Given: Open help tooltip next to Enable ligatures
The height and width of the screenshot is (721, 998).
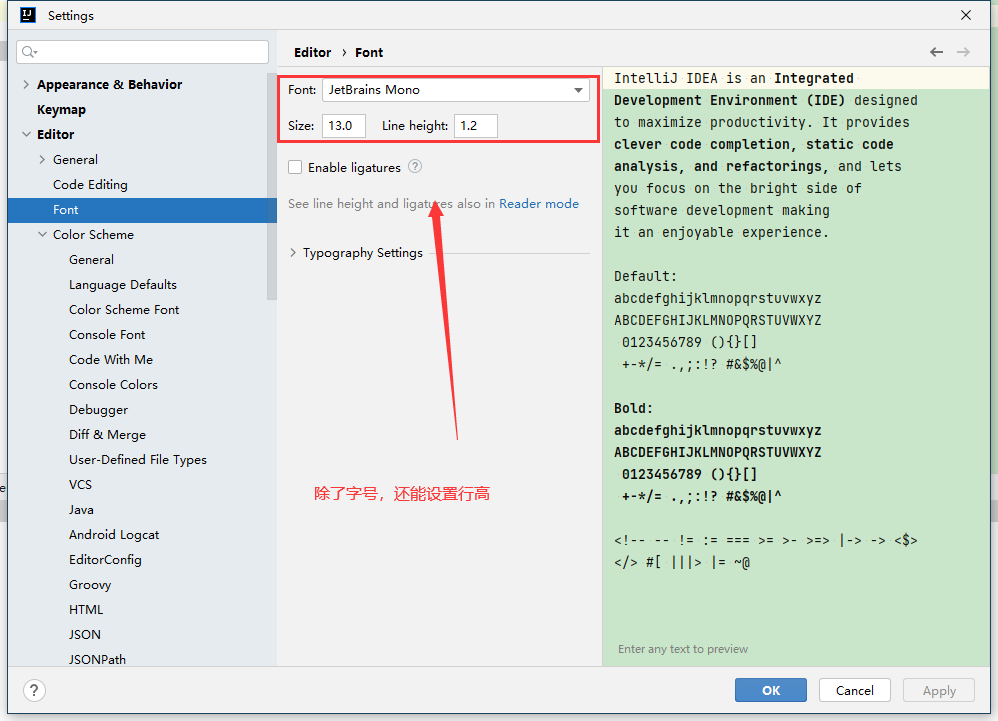Looking at the screenshot, I should coord(415,167).
